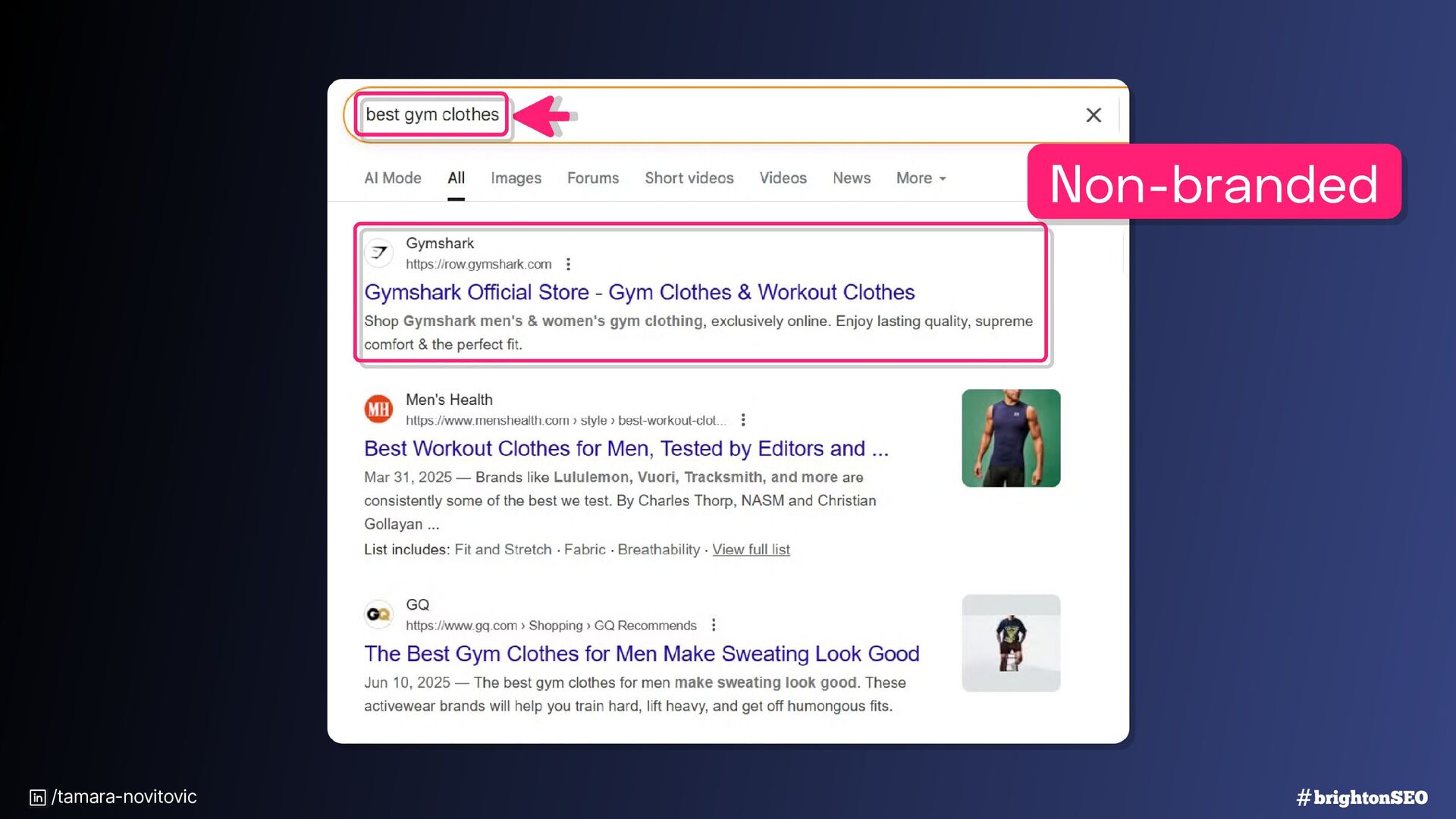Select the Short videos tab
The width and height of the screenshot is (1456, 819).
(689, 178)
